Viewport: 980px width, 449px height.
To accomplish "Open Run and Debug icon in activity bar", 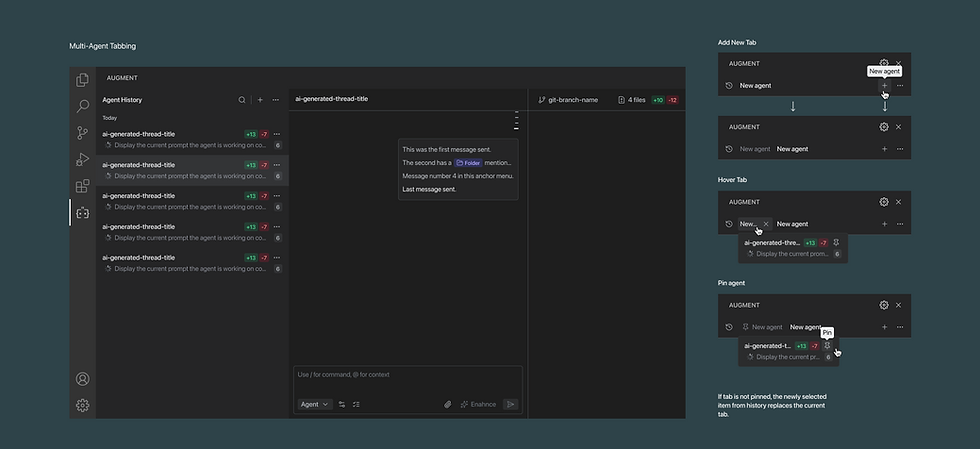I will tap(82, 159).
